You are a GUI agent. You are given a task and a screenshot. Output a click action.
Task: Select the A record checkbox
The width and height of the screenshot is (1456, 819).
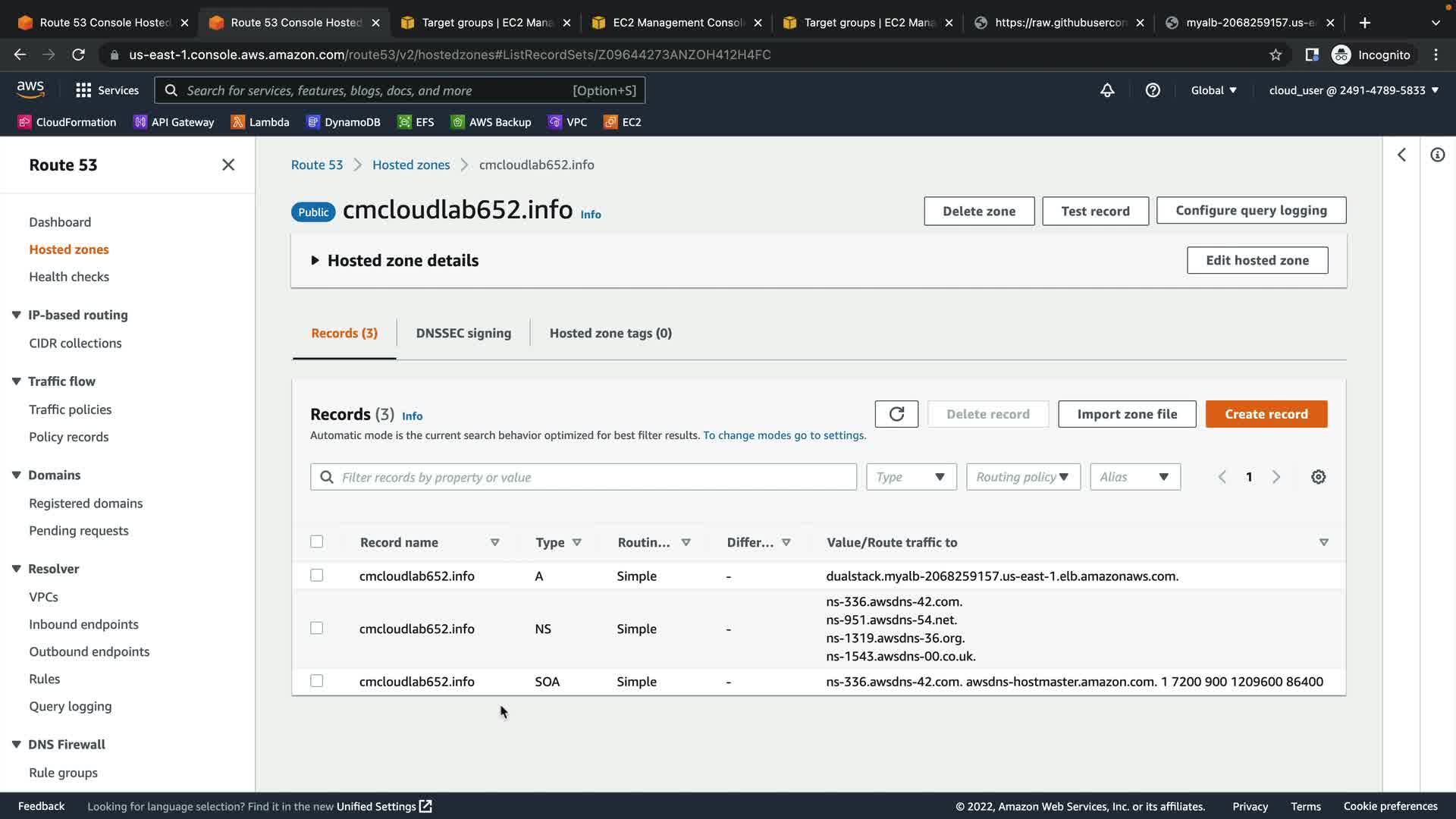tap(317, 576)
